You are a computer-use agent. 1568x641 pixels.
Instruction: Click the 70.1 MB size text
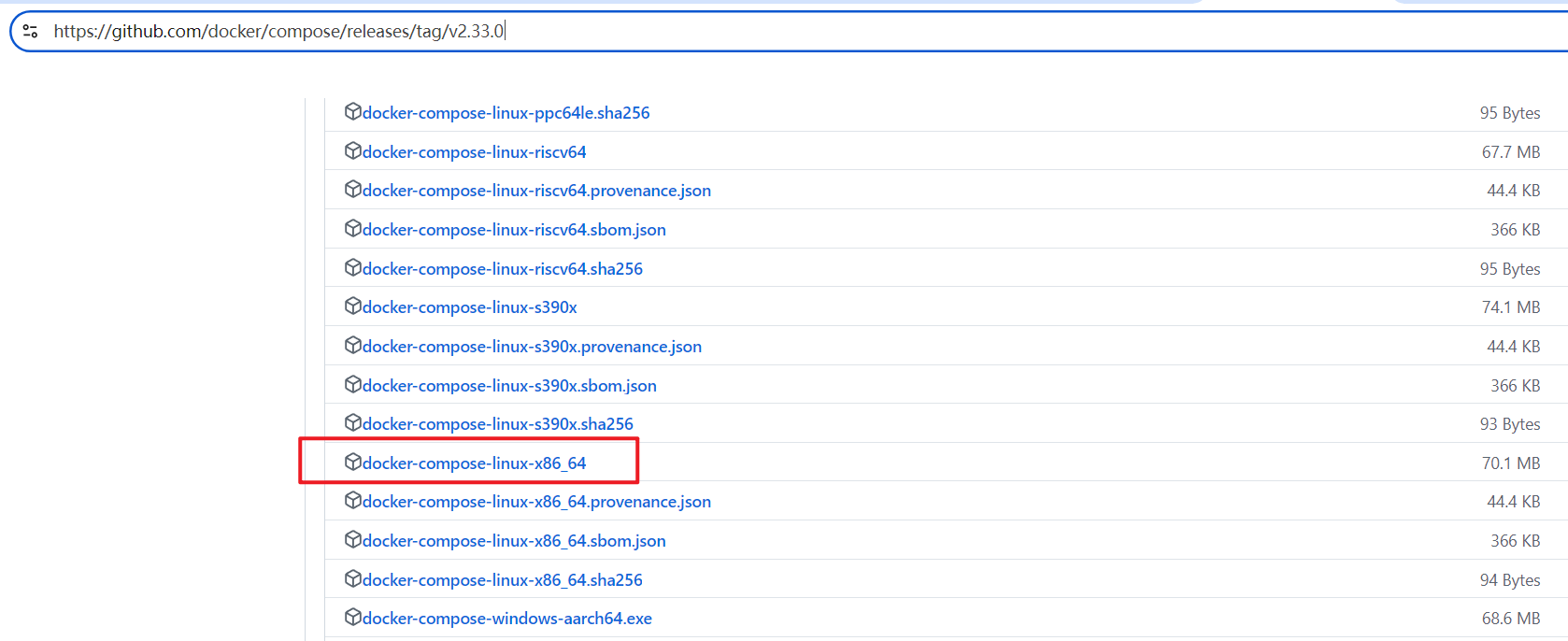[1511, 463]
